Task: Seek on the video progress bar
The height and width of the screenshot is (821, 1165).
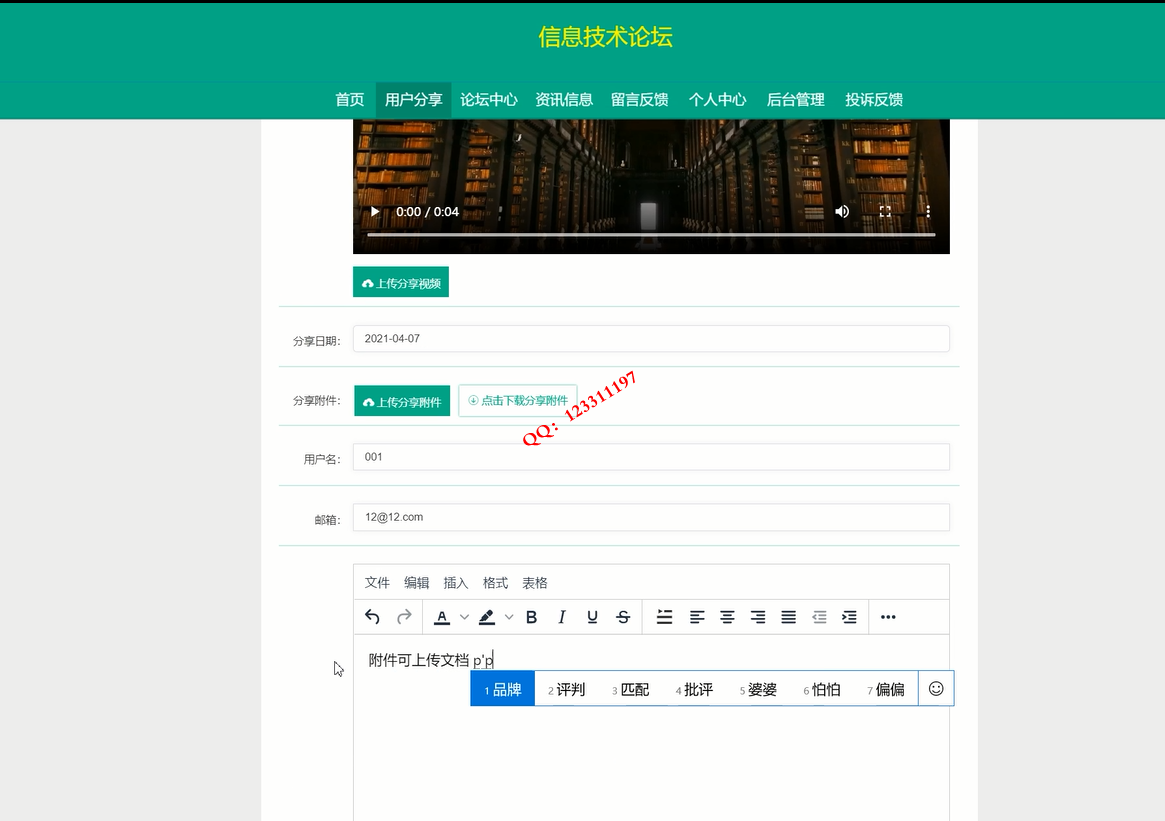Action: (651, 235)
